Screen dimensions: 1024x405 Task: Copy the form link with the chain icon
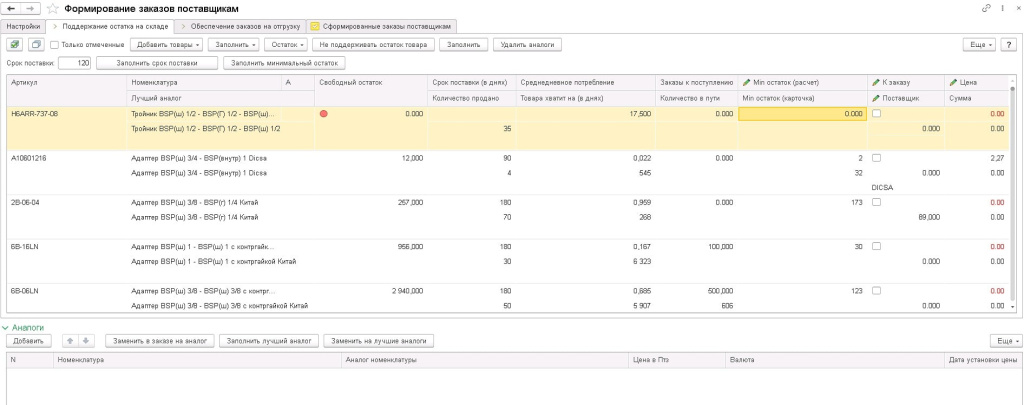(987, 8)
